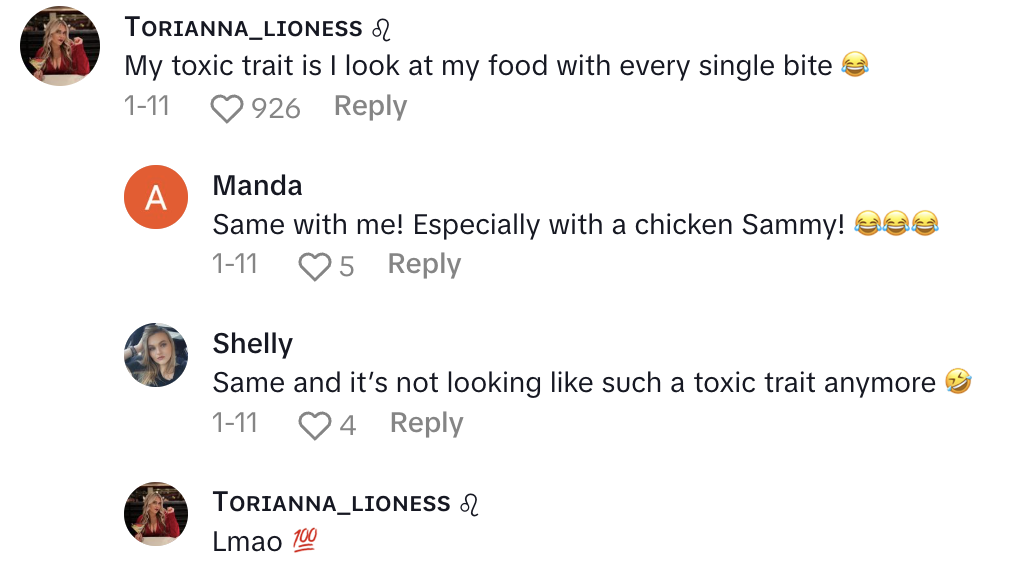1022x566 pixels.
Task: Like Shelly's reply comment
Action: coord(315,426)
